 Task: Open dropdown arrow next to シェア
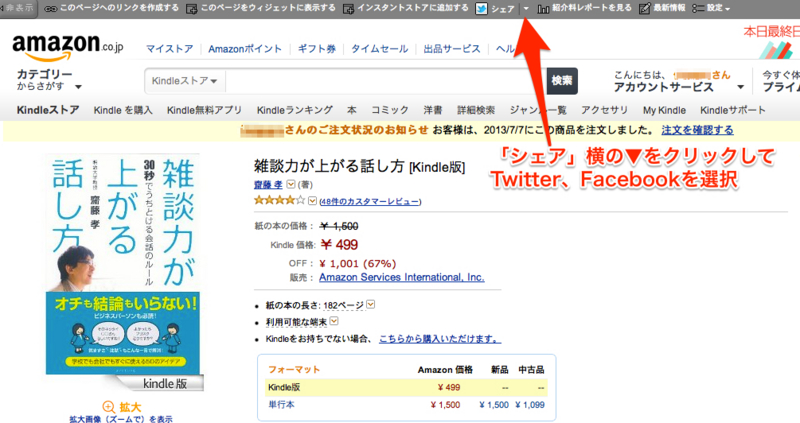point(526,8)
